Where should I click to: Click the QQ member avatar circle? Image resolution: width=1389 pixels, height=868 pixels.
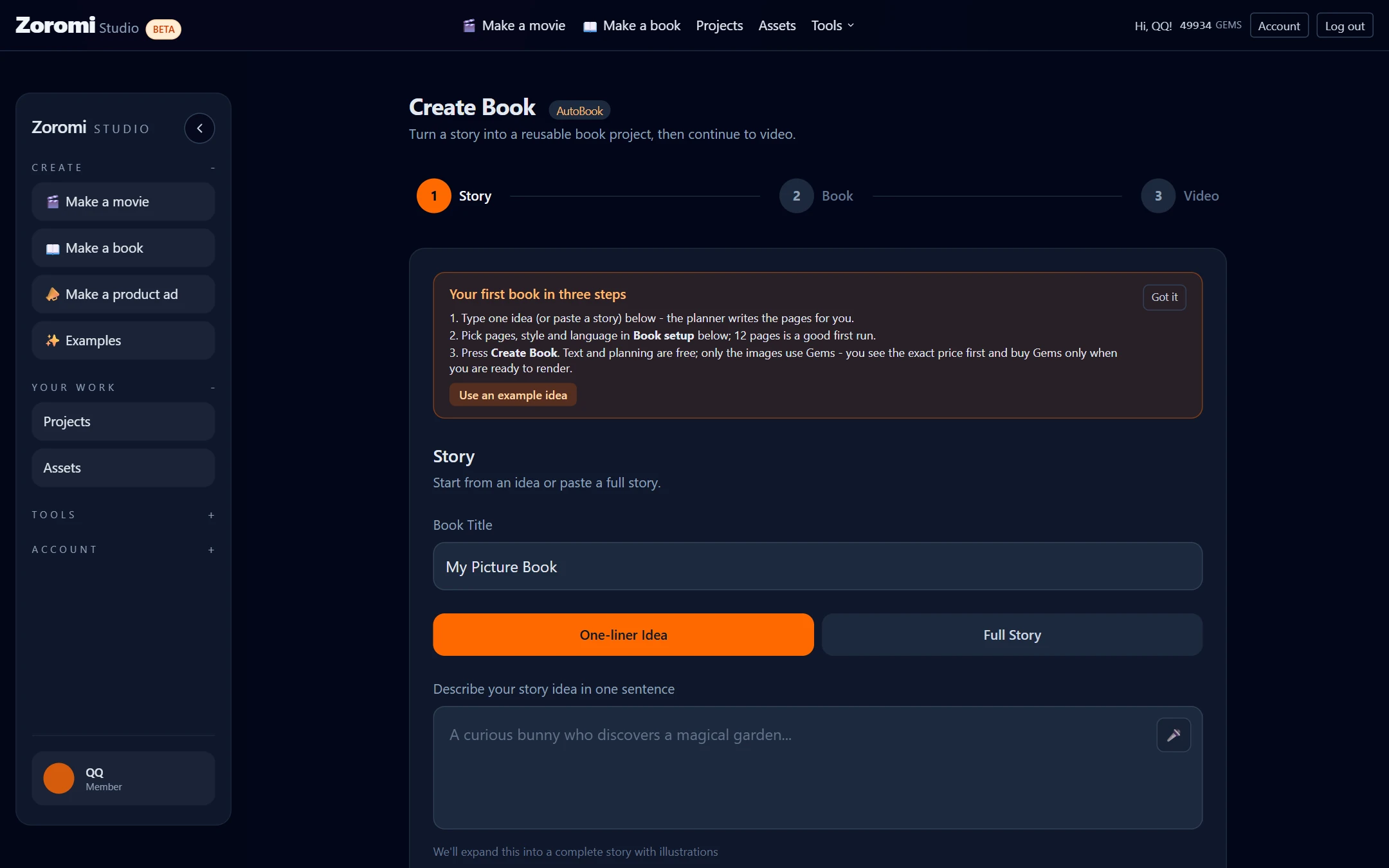pos(59,779)
